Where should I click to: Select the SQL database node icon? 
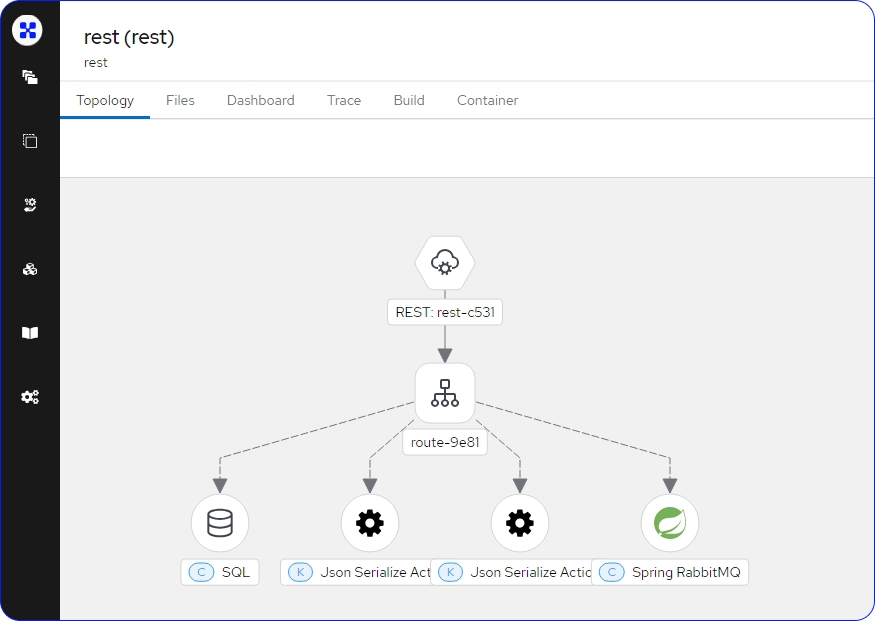pyautogui.click(x=220, y=523)
